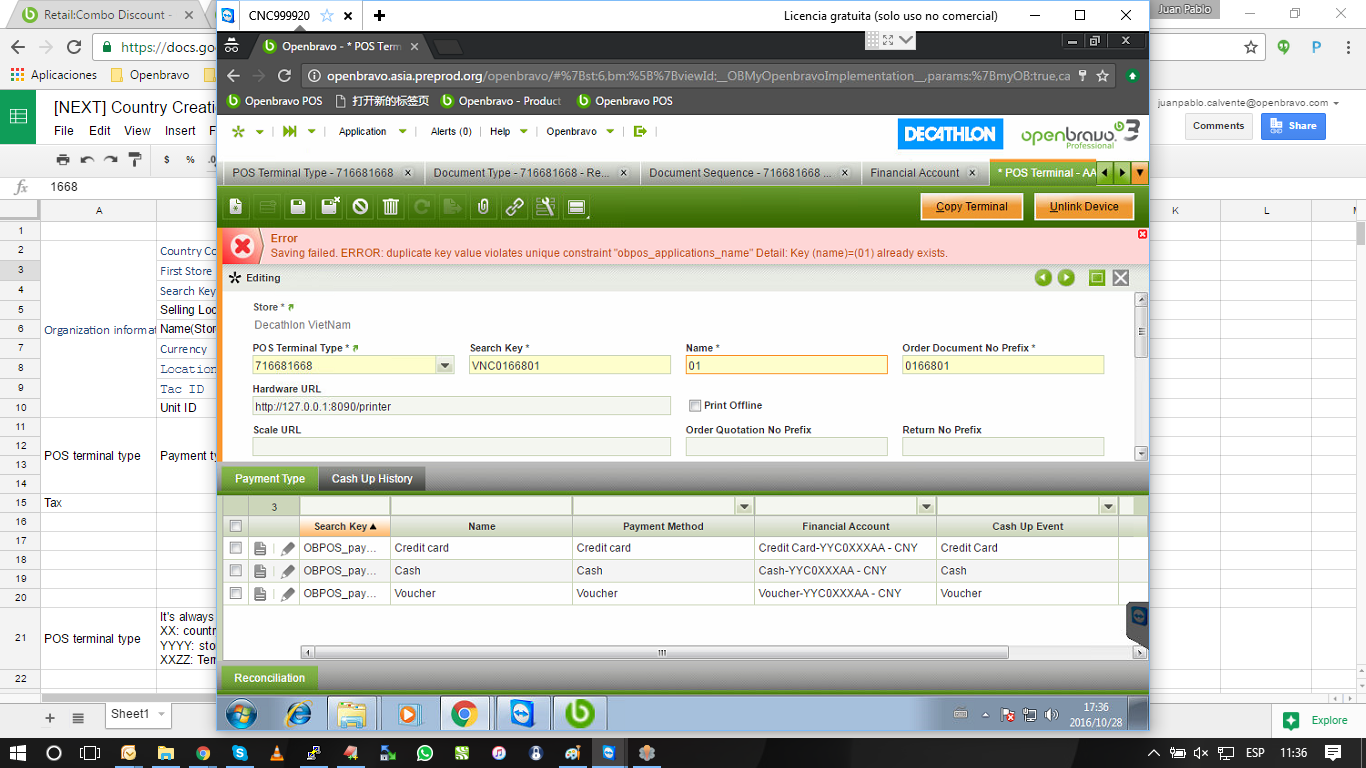Edit the Voucher row with pencil icon
This screenshot has height=768, width=1366.
click(288, 594)
